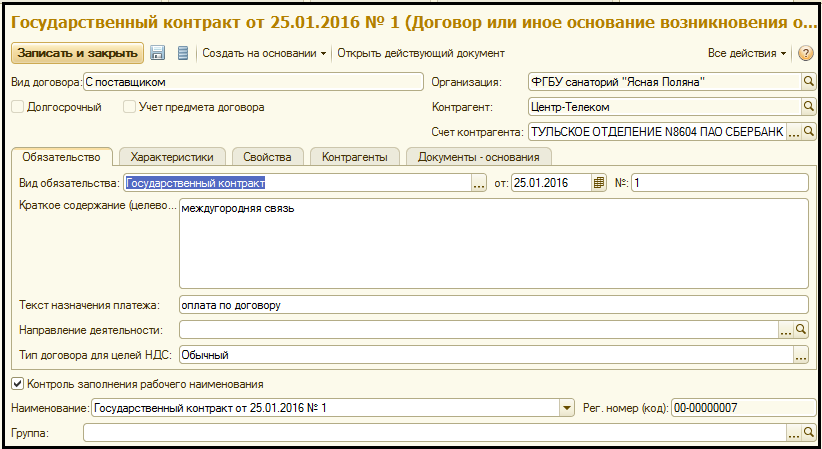Click the Краткое содержание text area
This screenshot has height=449, width=822.
point(494,243)
